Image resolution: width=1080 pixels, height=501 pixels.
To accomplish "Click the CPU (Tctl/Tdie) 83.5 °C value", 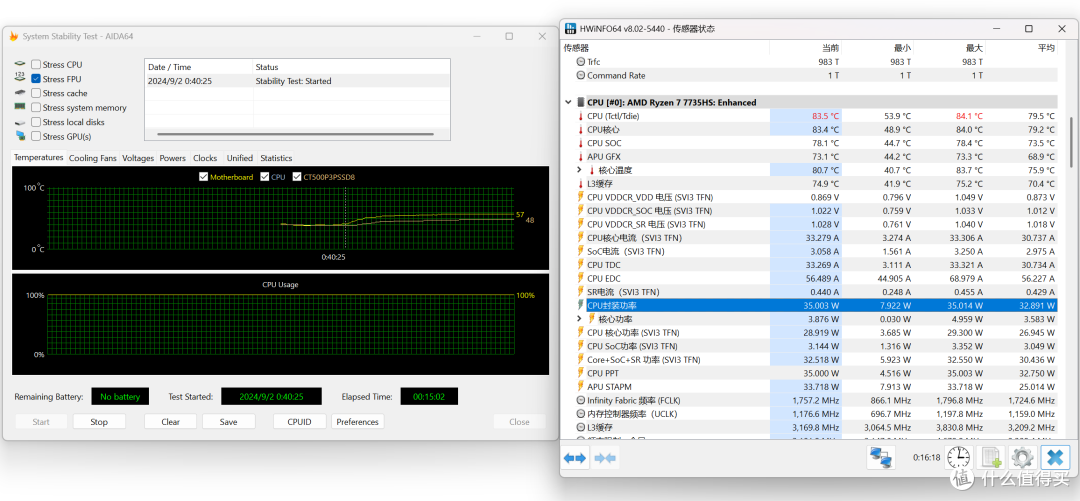I will 825,116.
